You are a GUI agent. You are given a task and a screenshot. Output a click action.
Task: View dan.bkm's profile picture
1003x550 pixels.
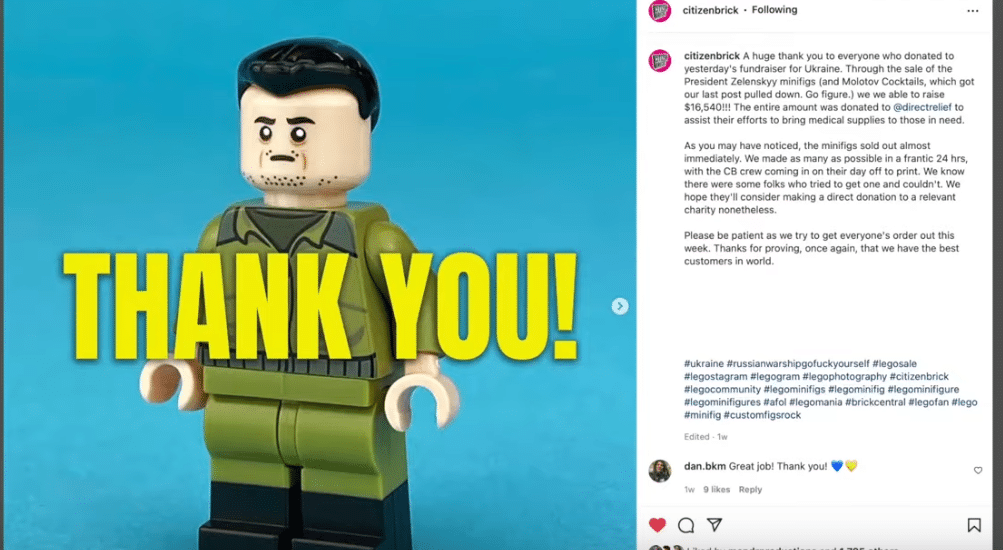pyautogui.click(x=660, y=471)
